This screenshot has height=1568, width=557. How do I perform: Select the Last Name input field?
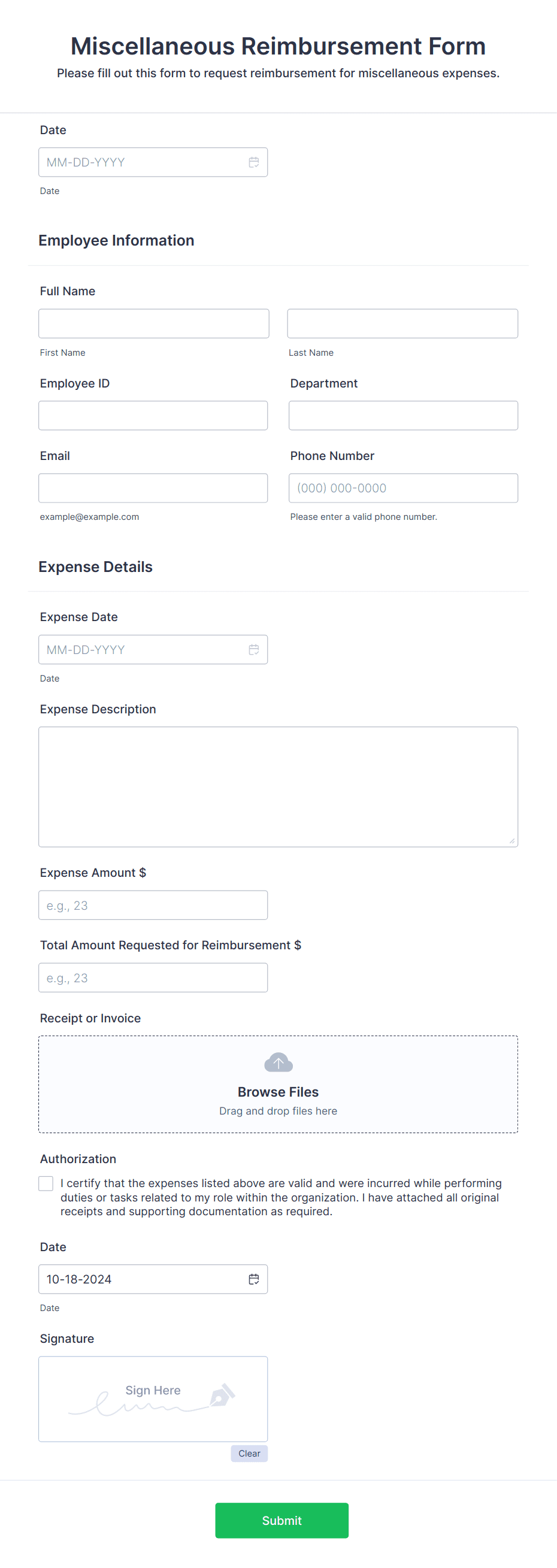[402, 323]
